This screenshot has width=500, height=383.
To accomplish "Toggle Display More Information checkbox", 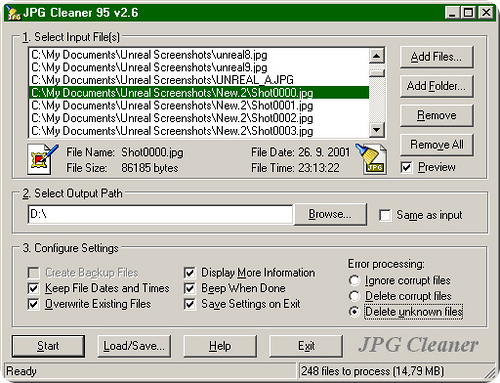I will (x=190, y=273).
